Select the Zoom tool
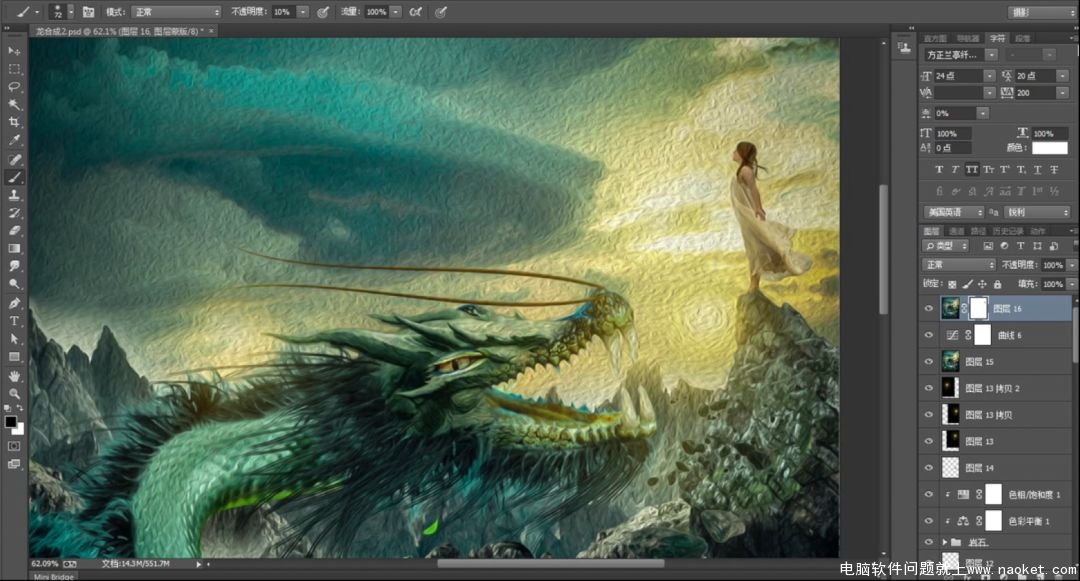 [14, 394]
